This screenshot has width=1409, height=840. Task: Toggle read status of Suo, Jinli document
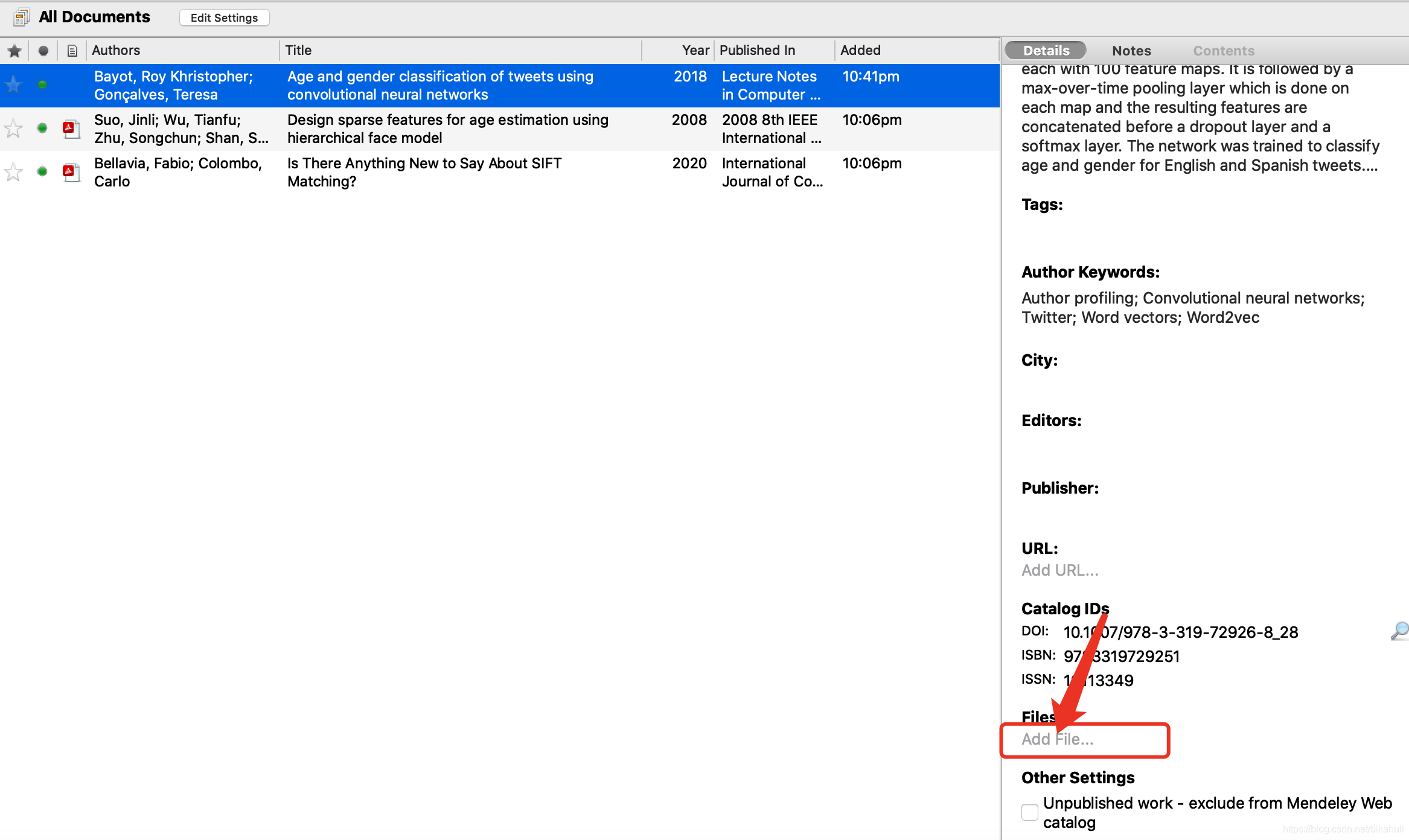click(42, 128)
